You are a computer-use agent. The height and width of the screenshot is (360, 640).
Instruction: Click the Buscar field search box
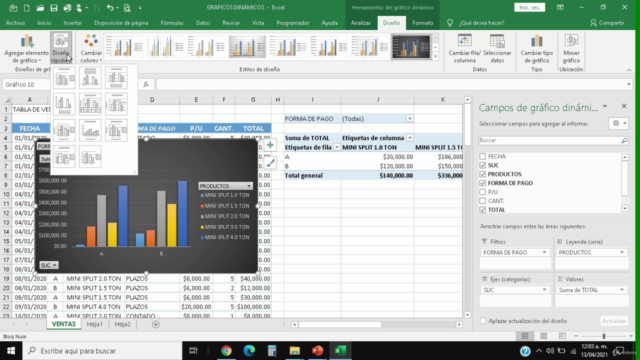point(553,140)
